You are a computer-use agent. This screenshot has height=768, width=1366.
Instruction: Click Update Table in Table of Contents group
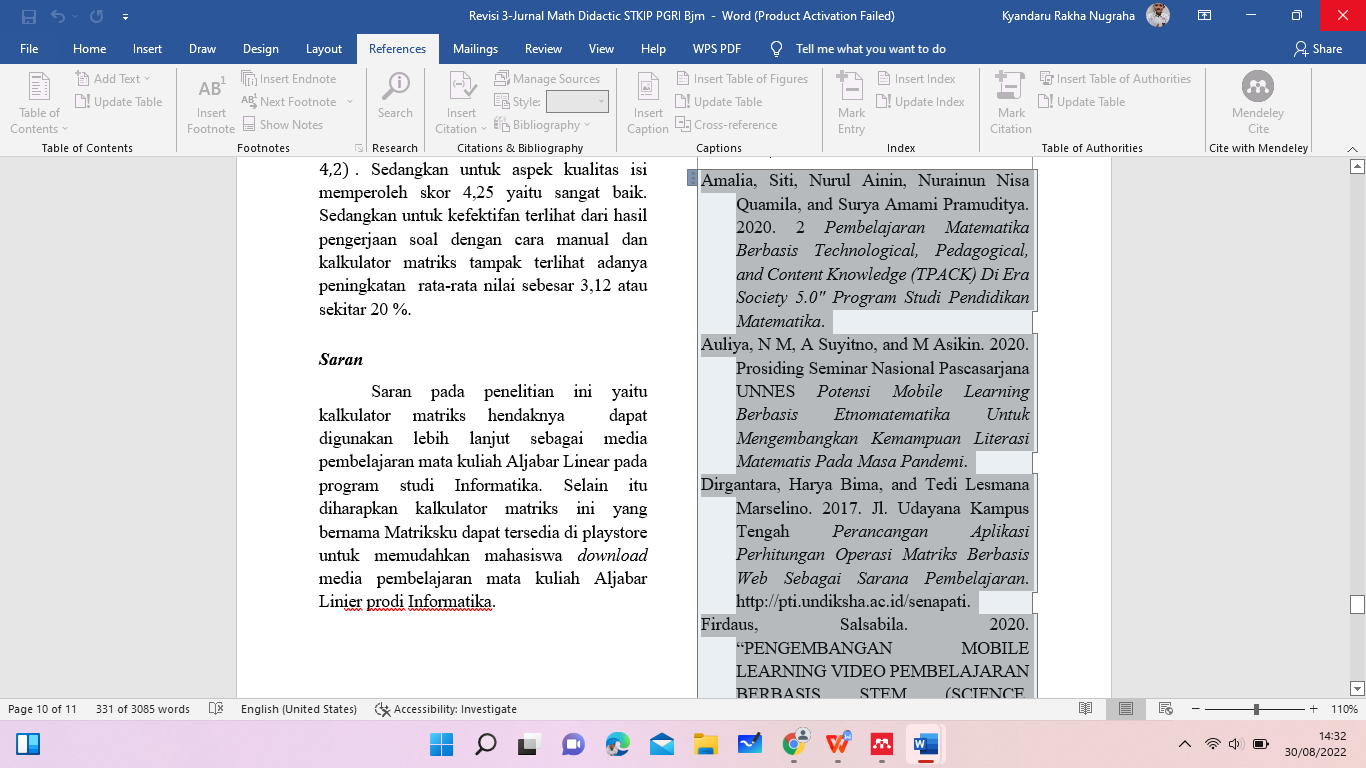[x=119, y=102]
